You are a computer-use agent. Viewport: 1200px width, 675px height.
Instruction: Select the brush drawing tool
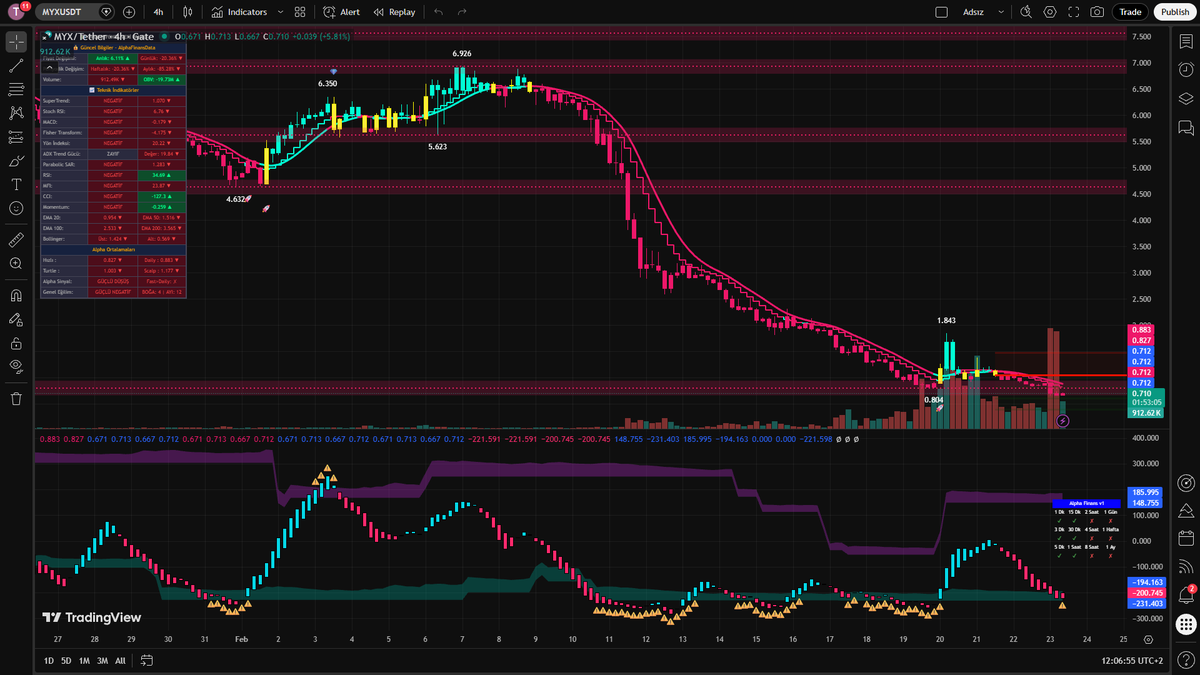coord(16,161)
